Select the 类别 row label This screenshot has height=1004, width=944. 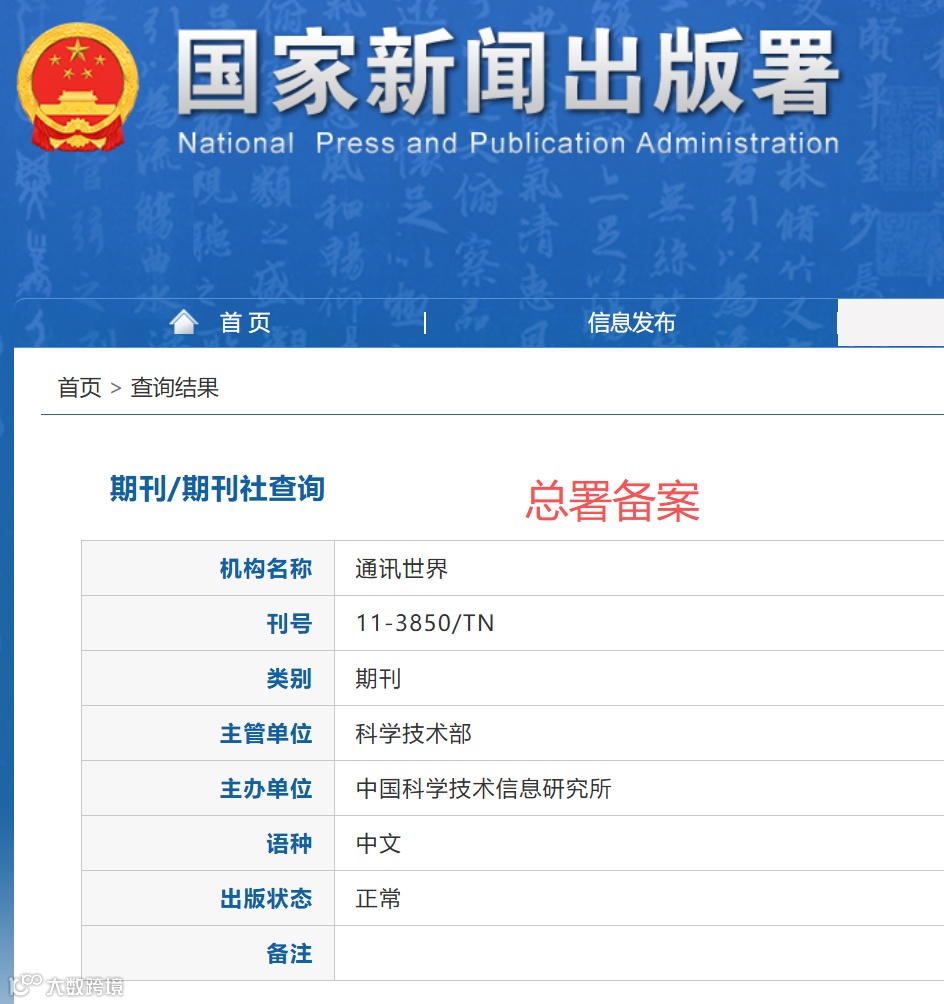point(289,679)
